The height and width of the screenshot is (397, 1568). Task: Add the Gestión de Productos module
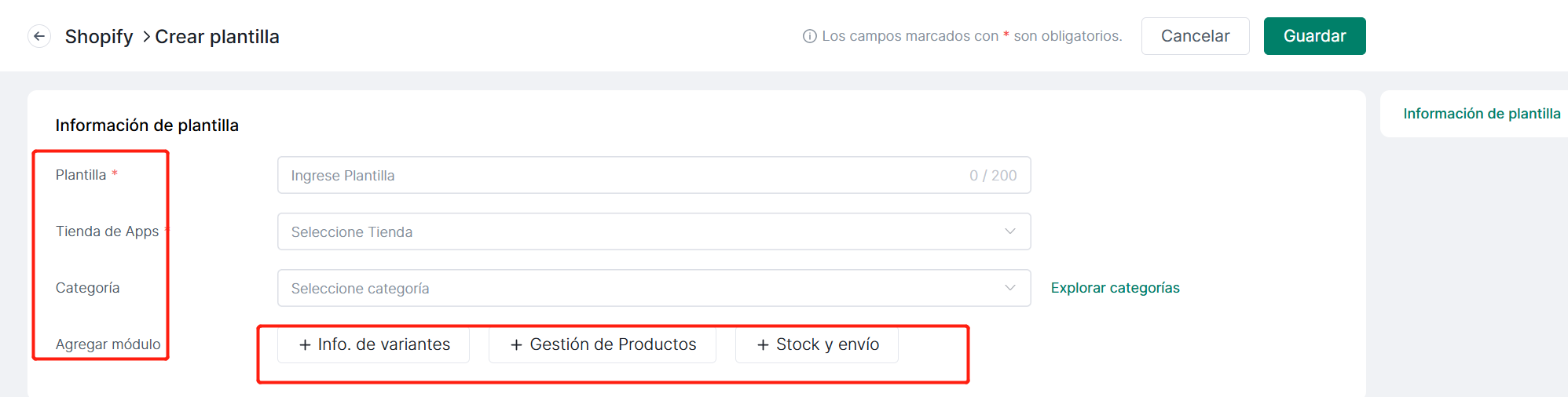(603, 344)
